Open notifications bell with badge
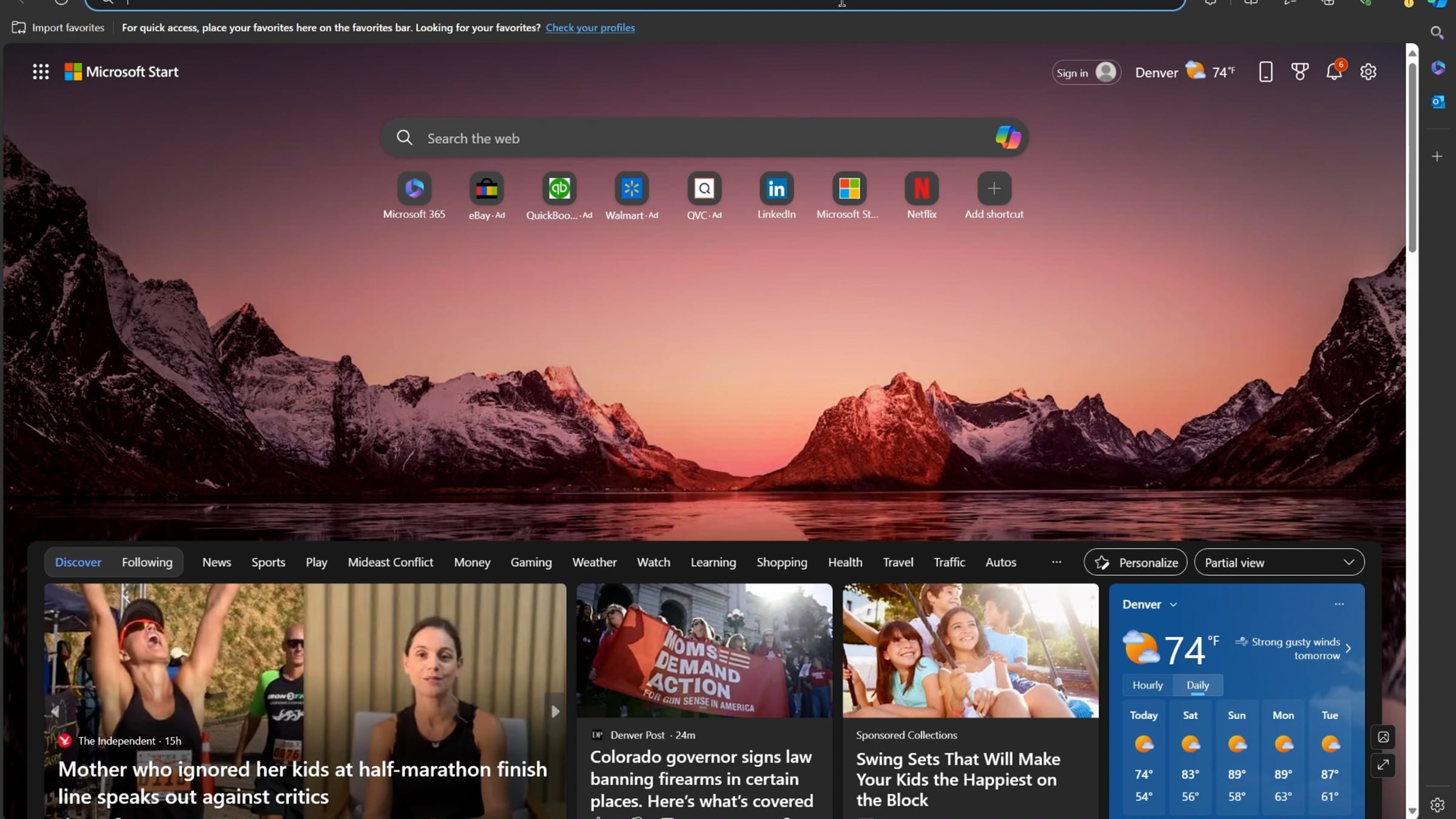Image resolution: width=1456 pixels, height=819 pixels. (1335, 71)
